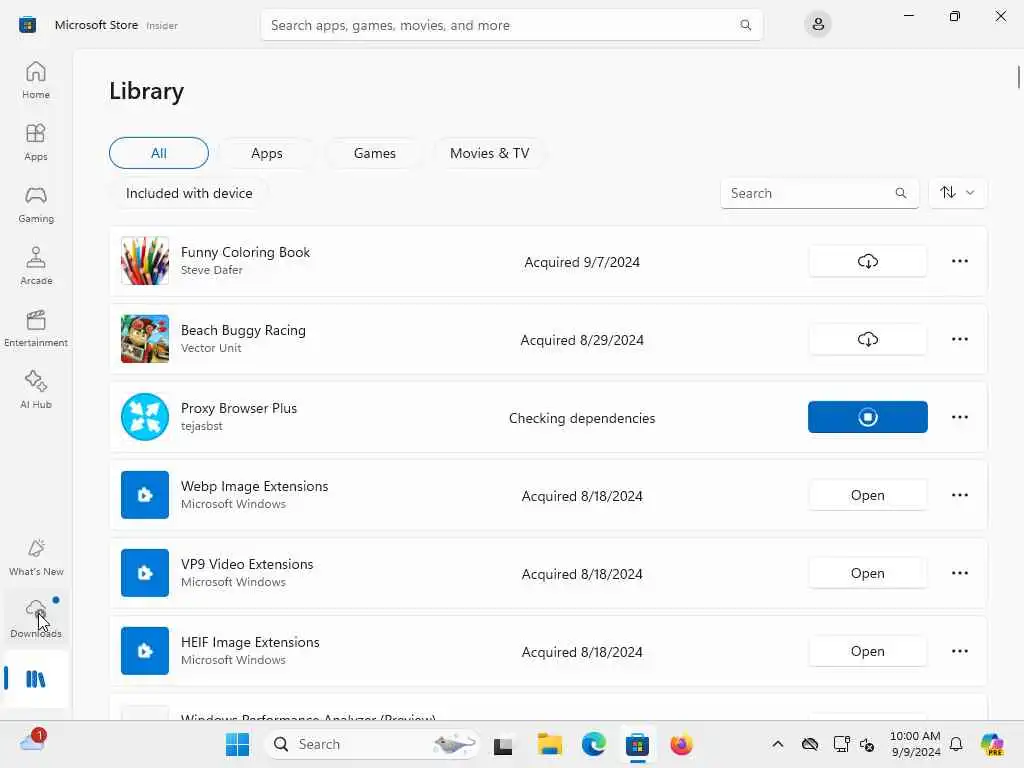This screenshot has width=1024, height=768.
Task: Open File Explorer from the taskbar
Action: (549, 744)
